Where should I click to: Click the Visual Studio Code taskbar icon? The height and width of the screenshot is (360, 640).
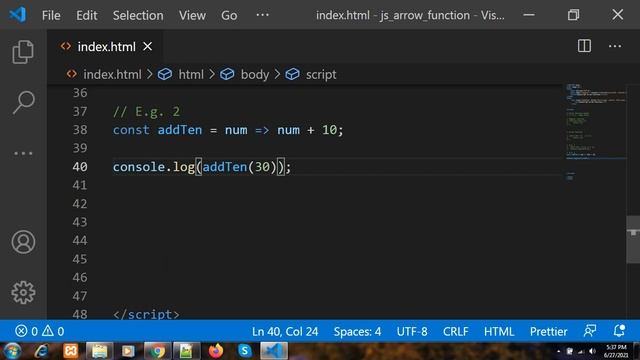pos(274,351)
